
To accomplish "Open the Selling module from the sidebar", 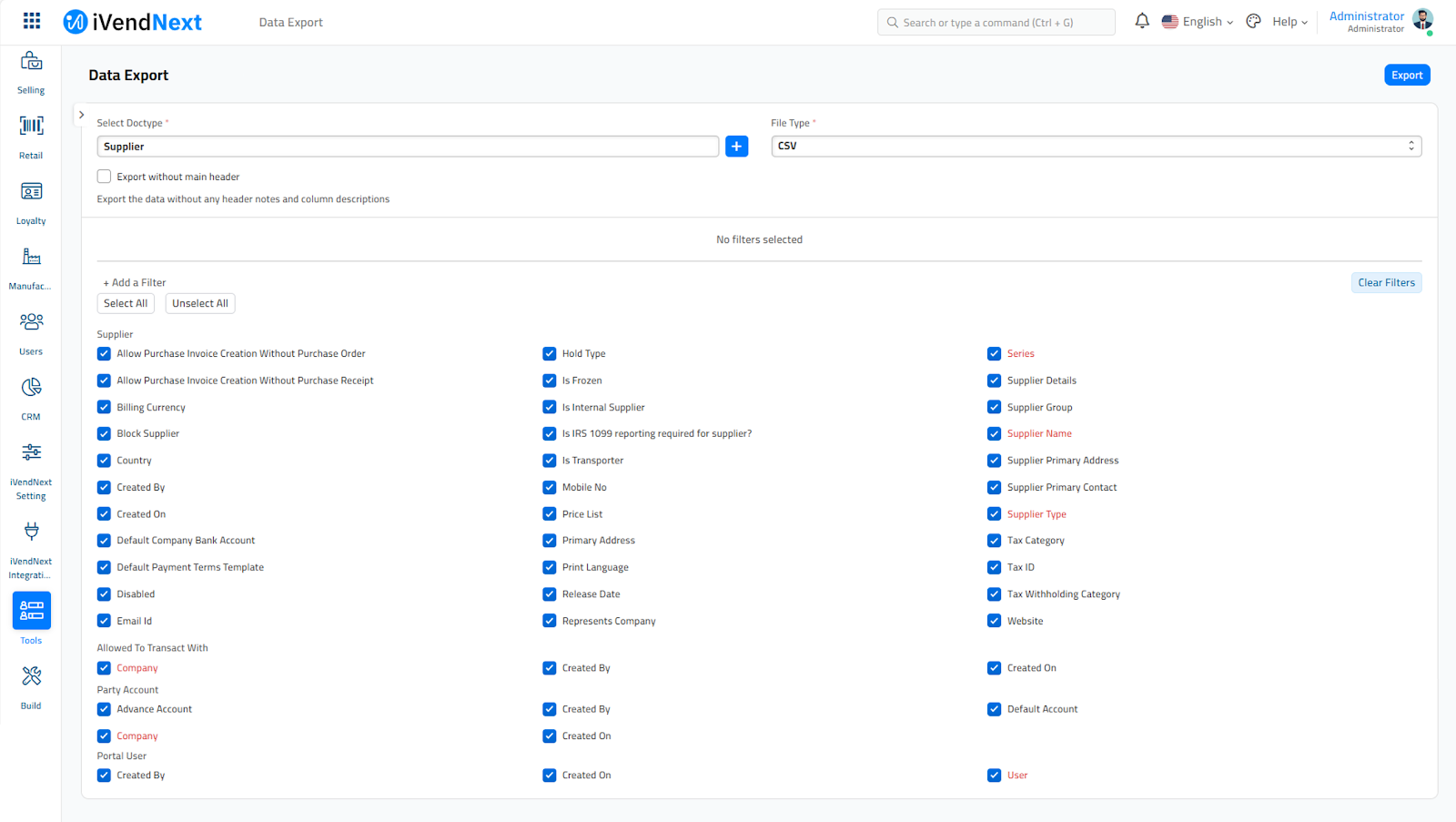I will (x=30, y=73).
